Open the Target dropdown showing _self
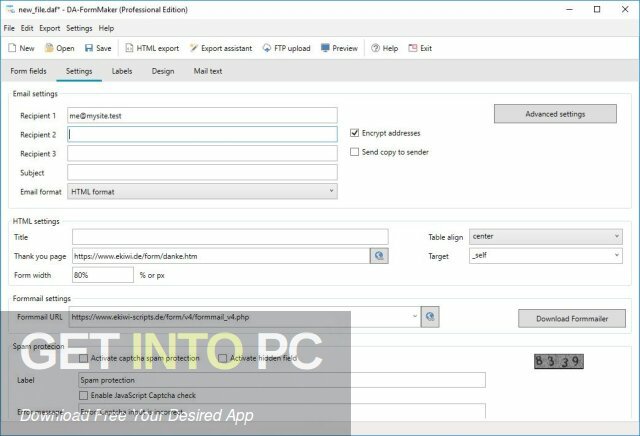Image resolution: width=640 pixels, height=436 pixels. coord(546,256)
